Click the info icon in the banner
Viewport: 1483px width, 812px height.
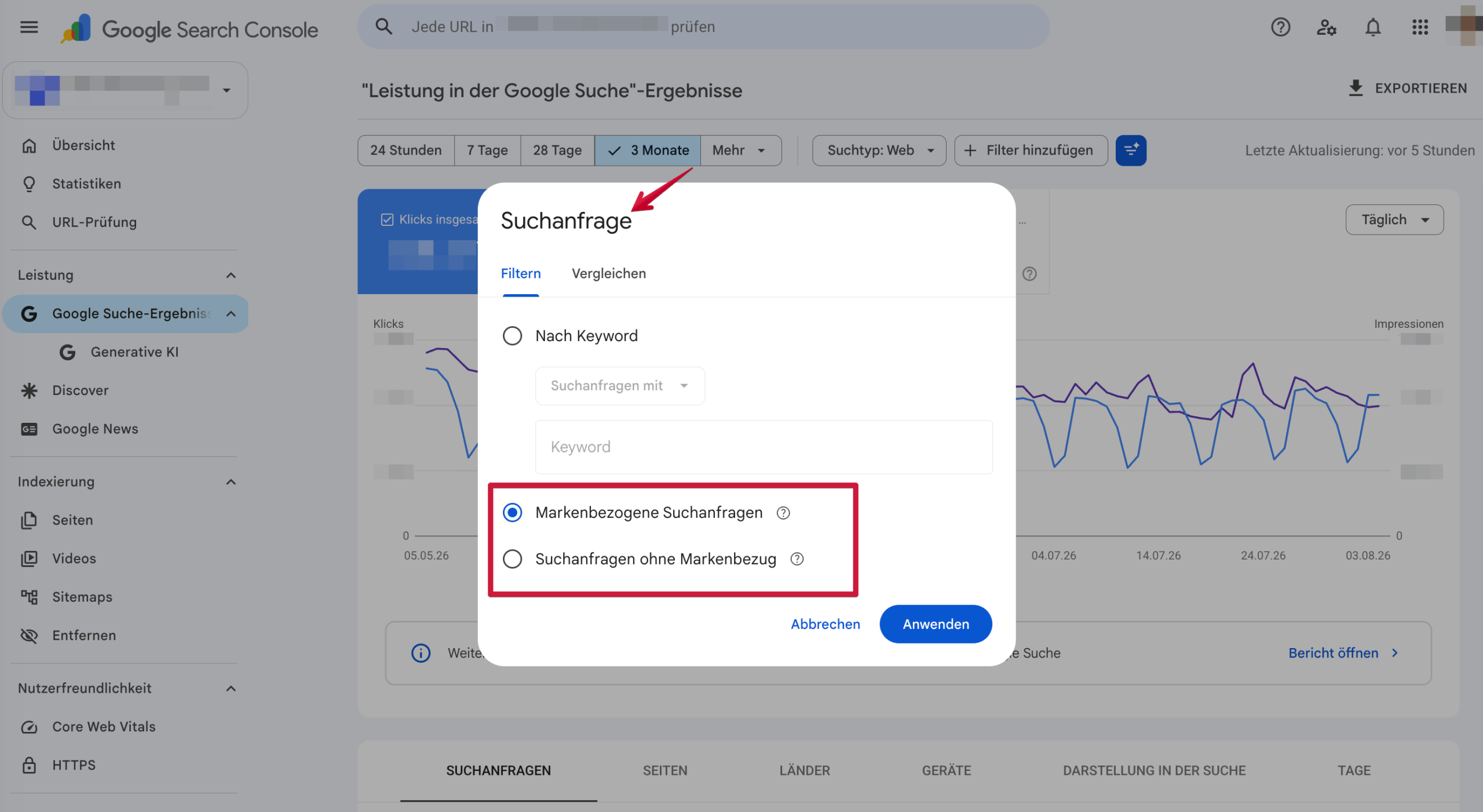[421, 653]
